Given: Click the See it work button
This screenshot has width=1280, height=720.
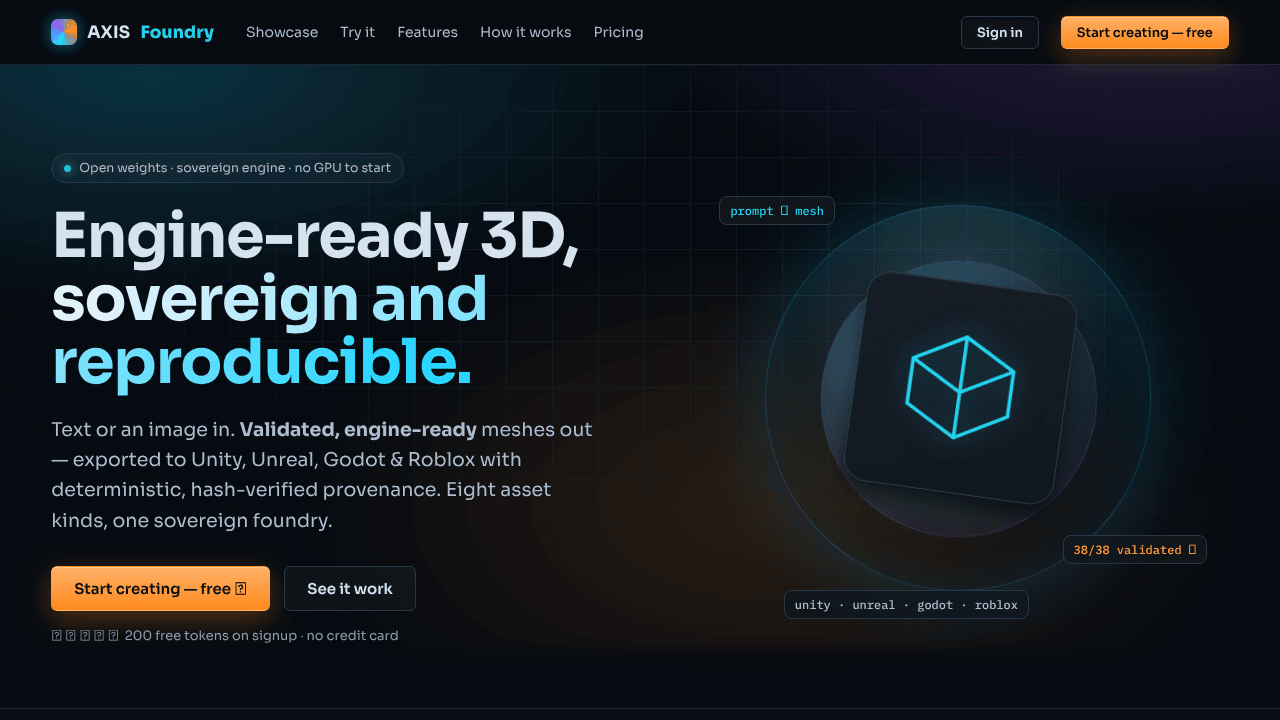Looking at the screenshot, I should coord(350,588).
